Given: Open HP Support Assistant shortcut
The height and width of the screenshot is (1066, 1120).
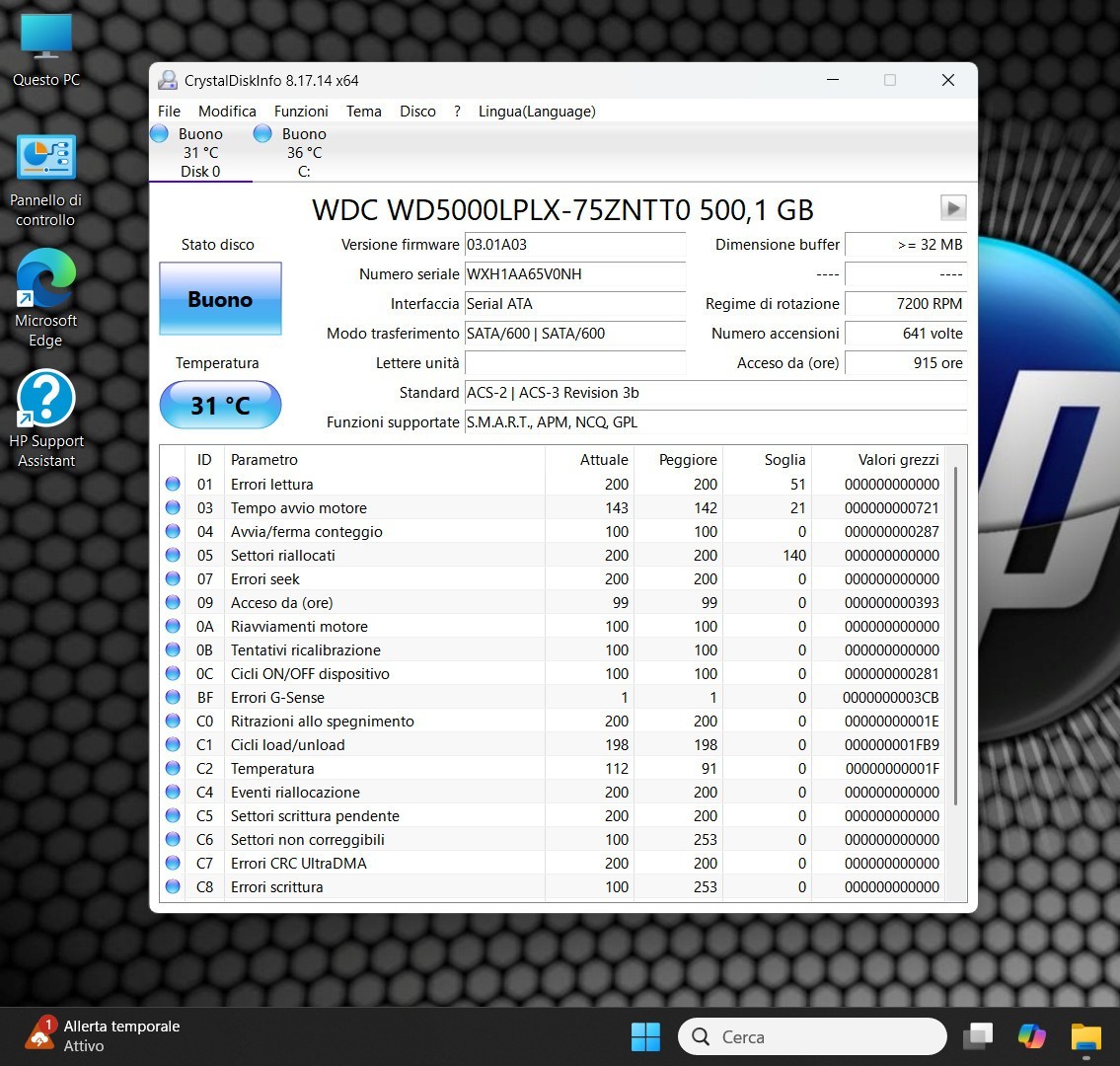Looking at the screenshot, I should [x=46, y=419].
